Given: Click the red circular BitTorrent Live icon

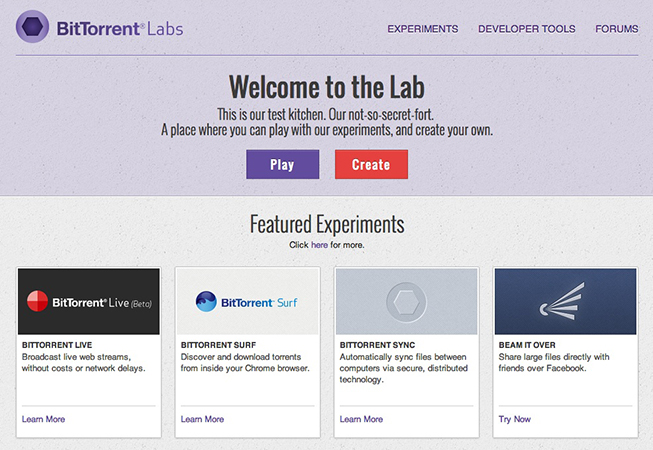Looking at the screenshot, I should coord(37,301).
